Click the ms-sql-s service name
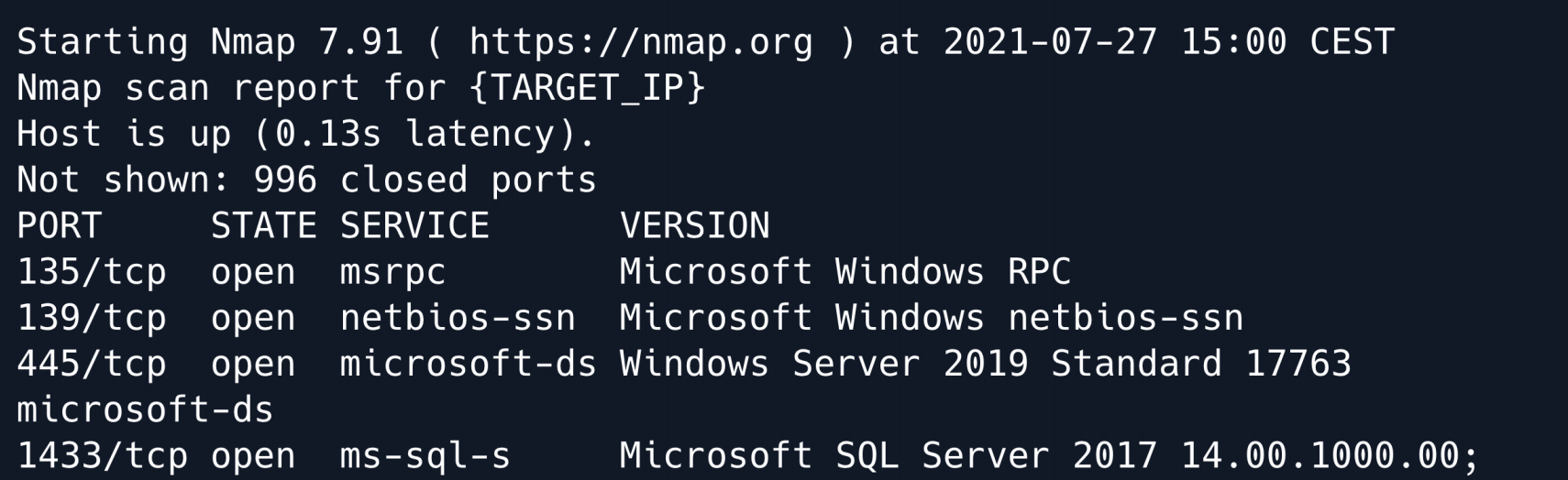Image resolution: width=1568 pixels, height=480 pixels. pyautogui.click(x=425, y=455)
